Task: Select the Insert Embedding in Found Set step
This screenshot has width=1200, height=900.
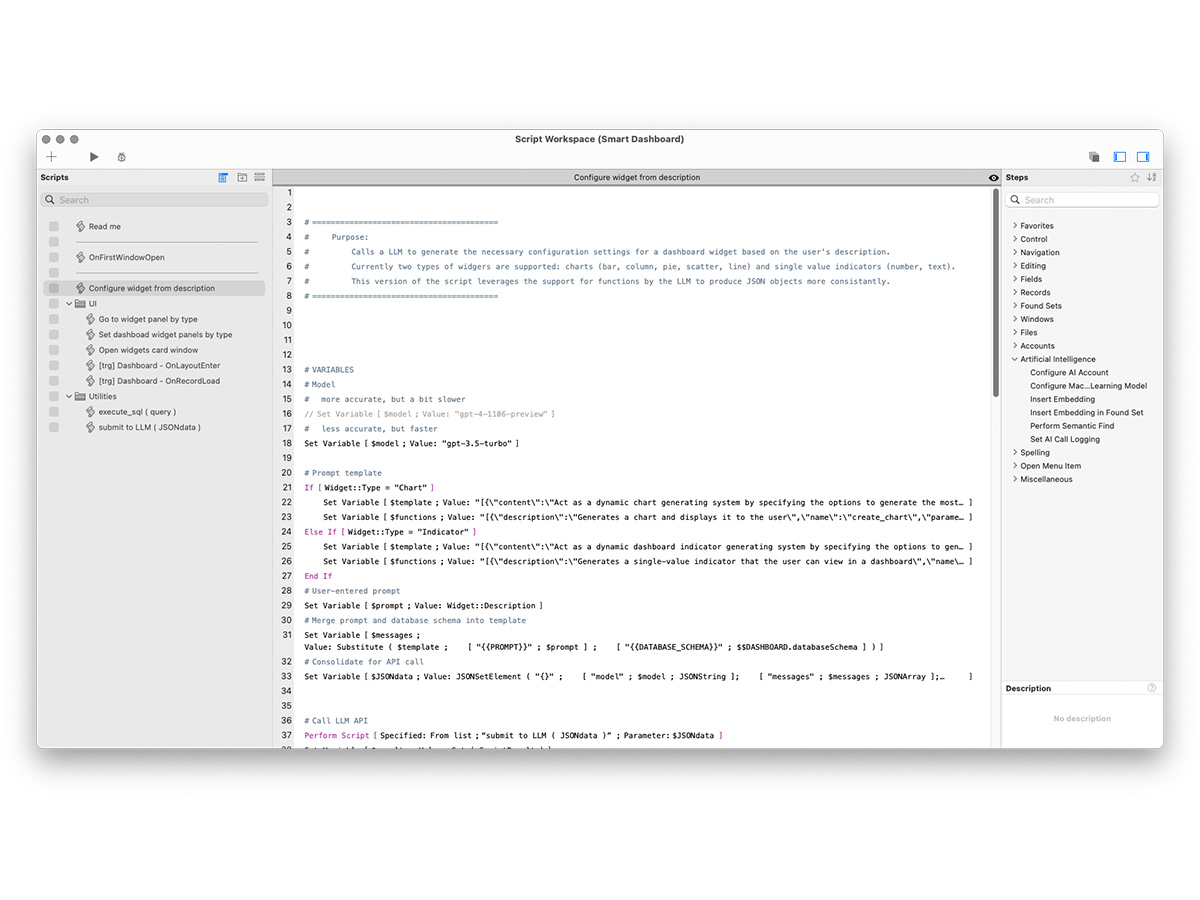Action: [1086, 413]
